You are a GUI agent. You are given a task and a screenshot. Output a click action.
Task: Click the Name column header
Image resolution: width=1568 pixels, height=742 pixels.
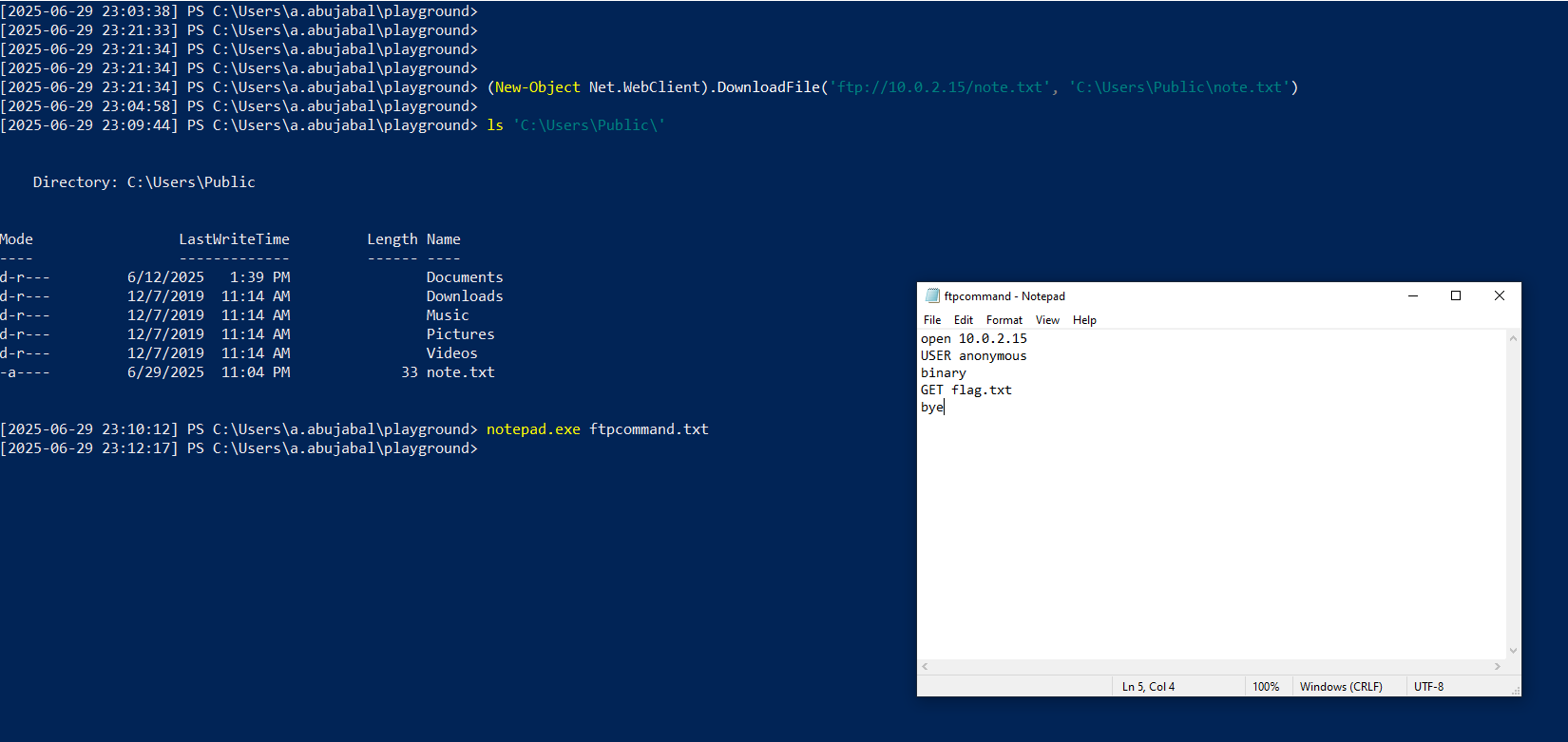(x=444, y=239)
